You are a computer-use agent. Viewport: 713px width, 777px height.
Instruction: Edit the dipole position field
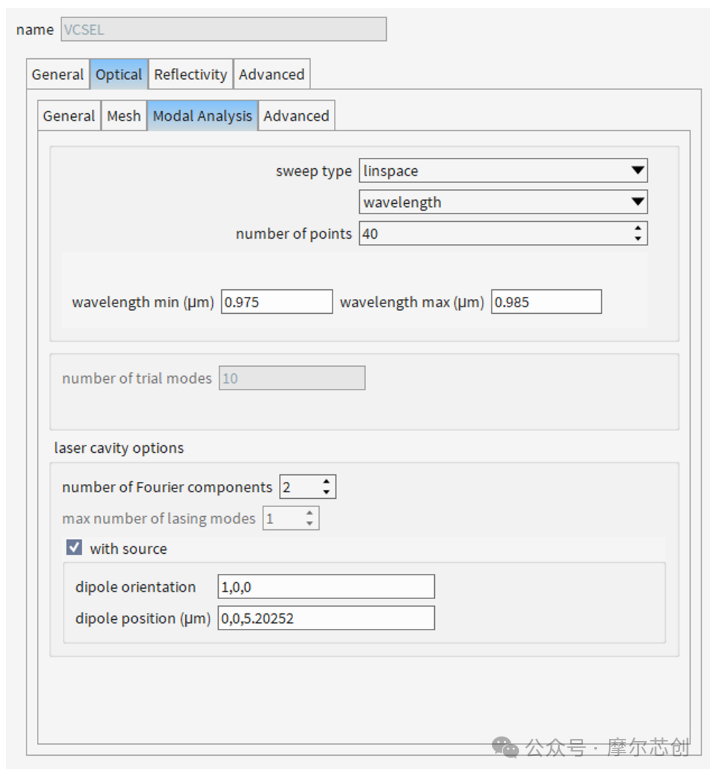tap(326, 618)
